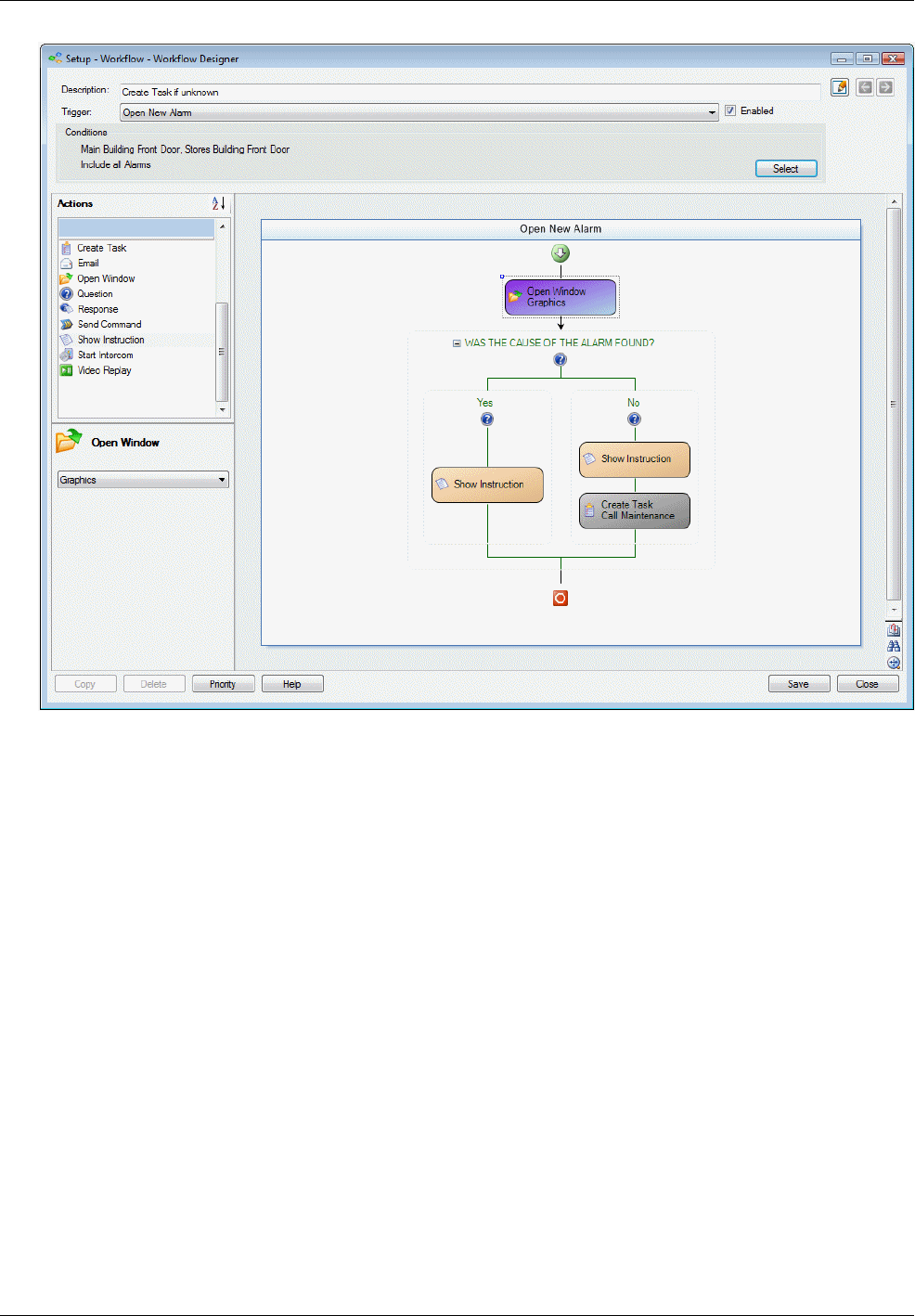Go to next workflow with right arrow

click(x=885, y=87)
